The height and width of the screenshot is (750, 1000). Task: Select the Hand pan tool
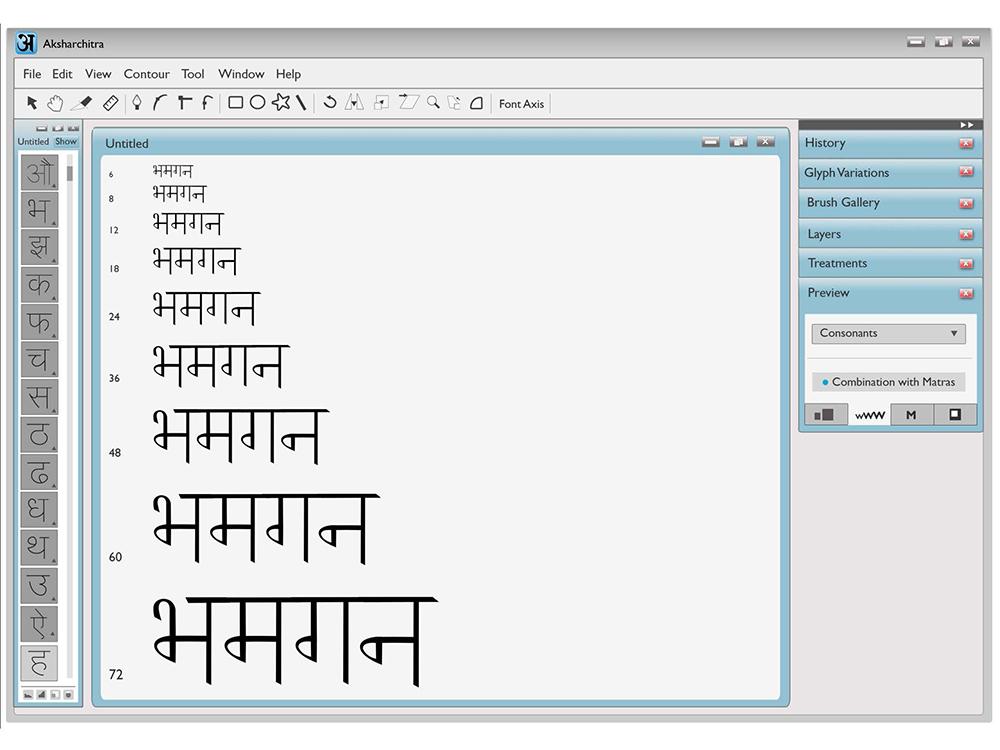(56, 103)
